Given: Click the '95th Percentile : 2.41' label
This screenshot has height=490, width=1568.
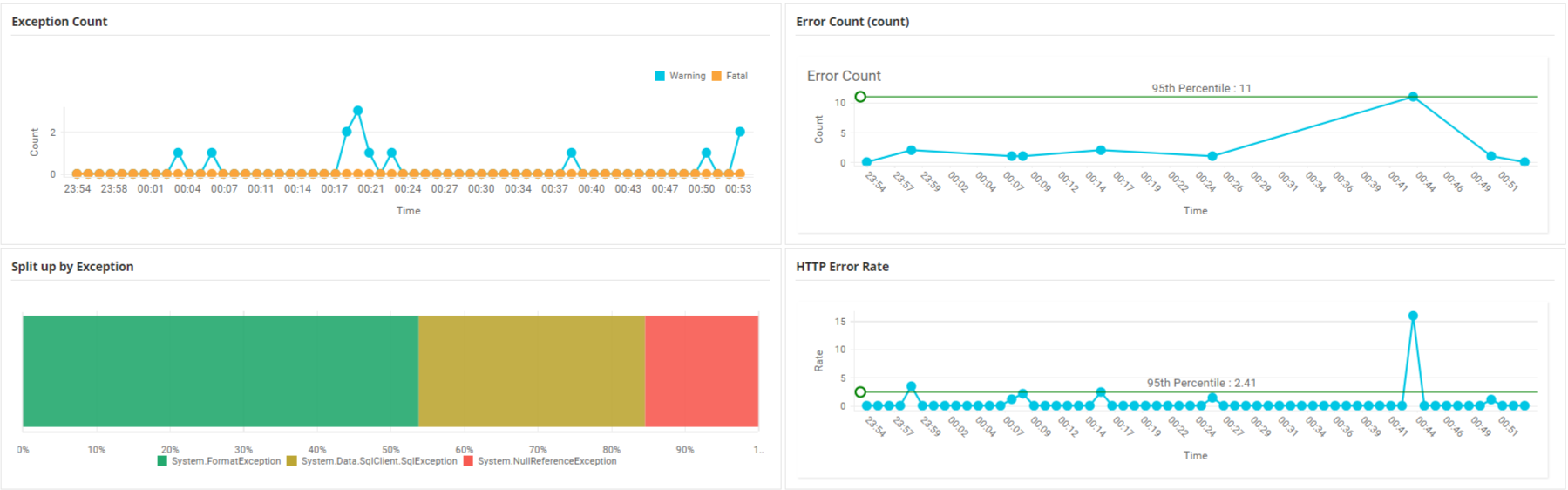Looking at the screenshot, I should [x=1201, y=383].
